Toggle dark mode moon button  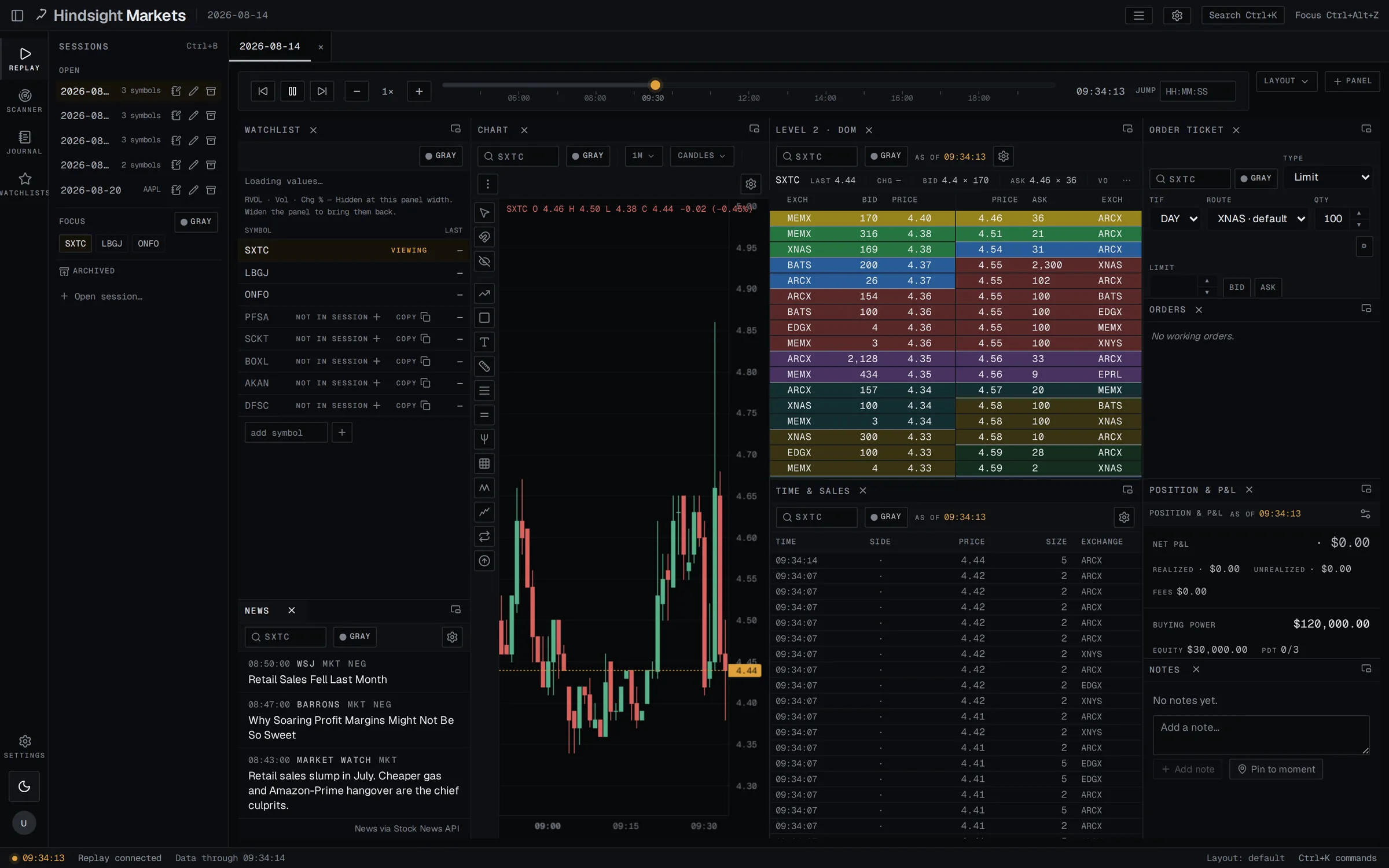point(24,786)
